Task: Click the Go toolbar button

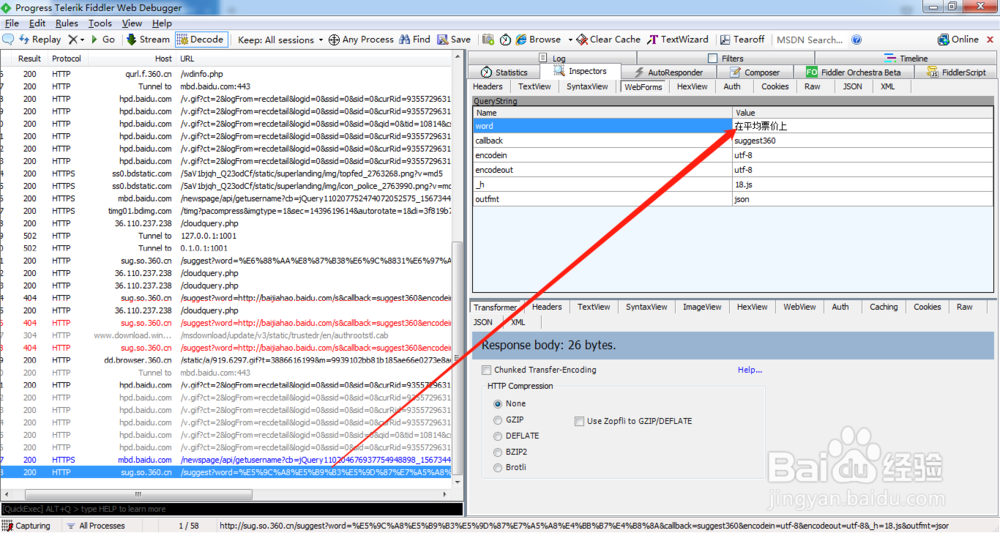Action: pyautogui.click(x=103, y=40)
